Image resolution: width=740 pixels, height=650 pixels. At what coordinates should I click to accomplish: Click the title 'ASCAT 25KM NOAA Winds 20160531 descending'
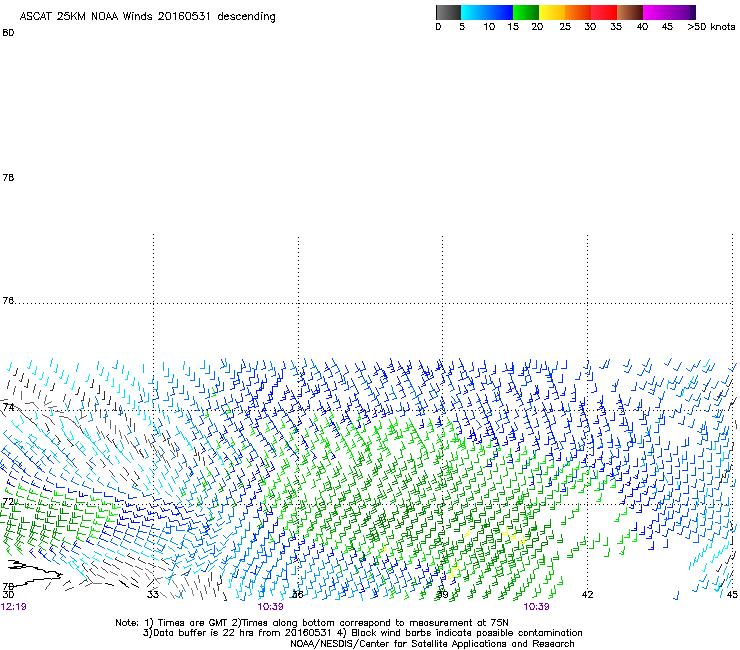point(147,17)
